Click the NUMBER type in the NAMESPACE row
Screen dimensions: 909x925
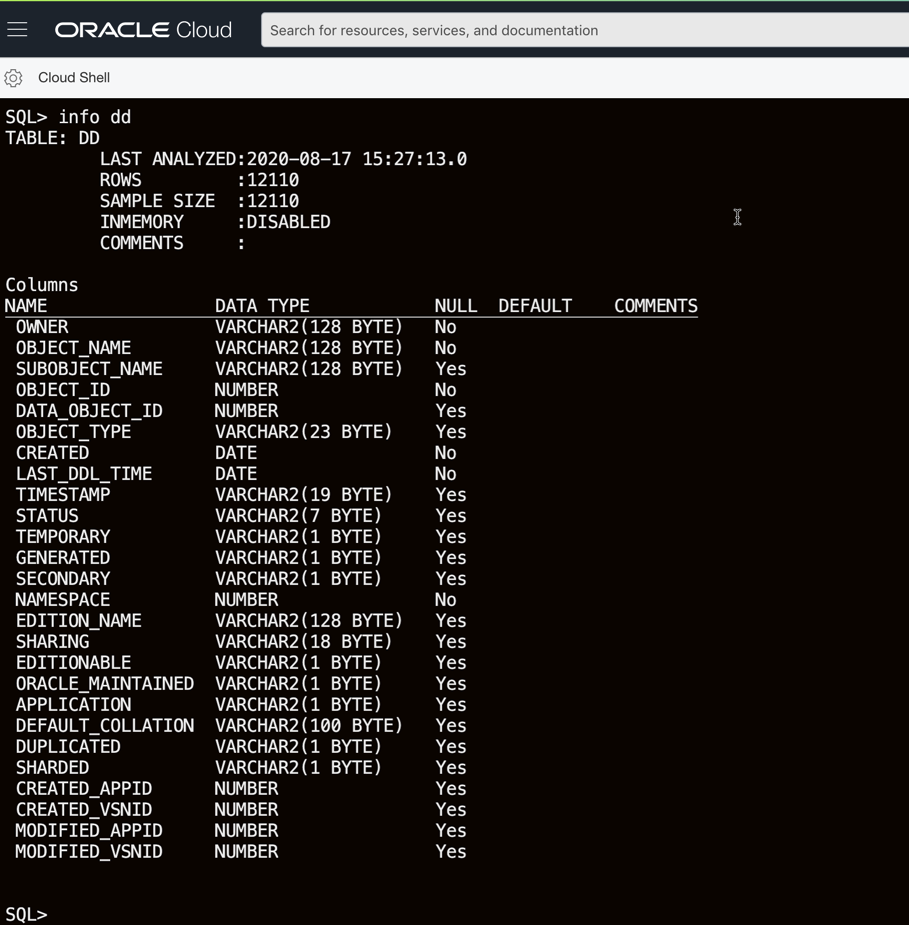[247, 599]
